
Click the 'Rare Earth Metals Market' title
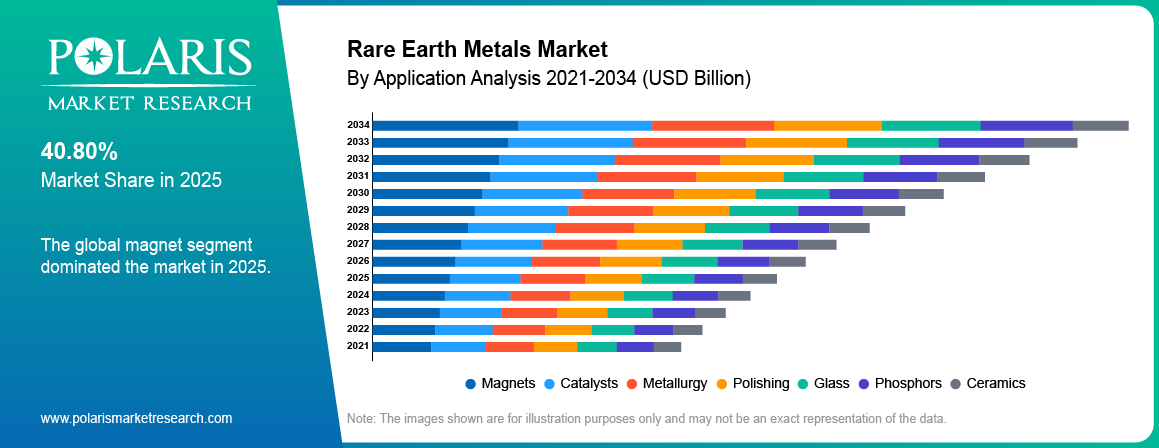[477, 50]
